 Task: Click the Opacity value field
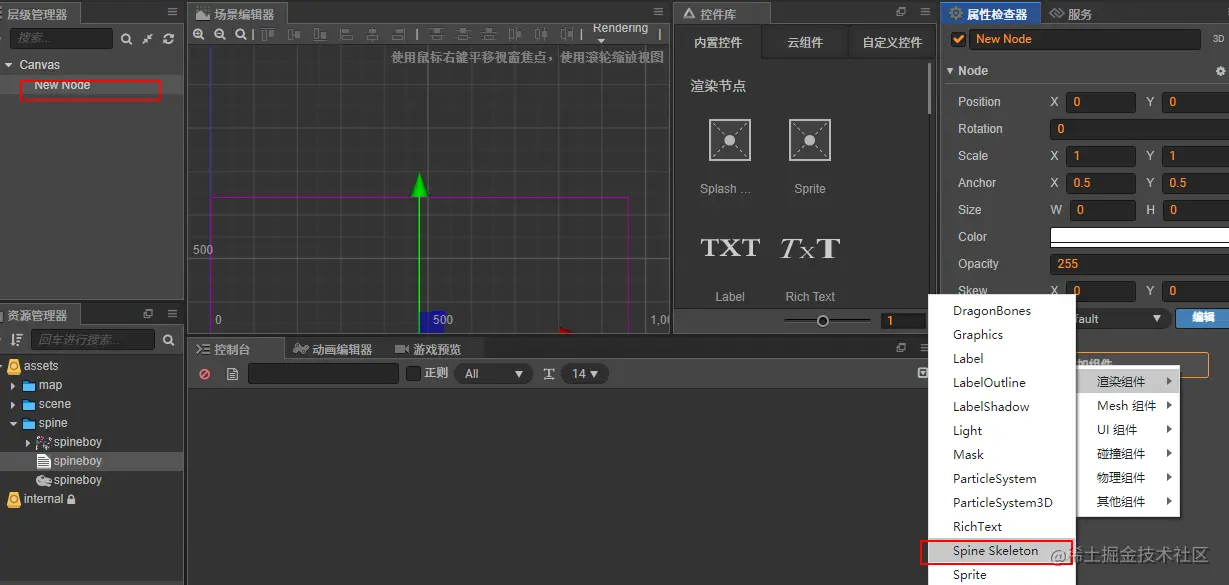(x=1139, y=264)
